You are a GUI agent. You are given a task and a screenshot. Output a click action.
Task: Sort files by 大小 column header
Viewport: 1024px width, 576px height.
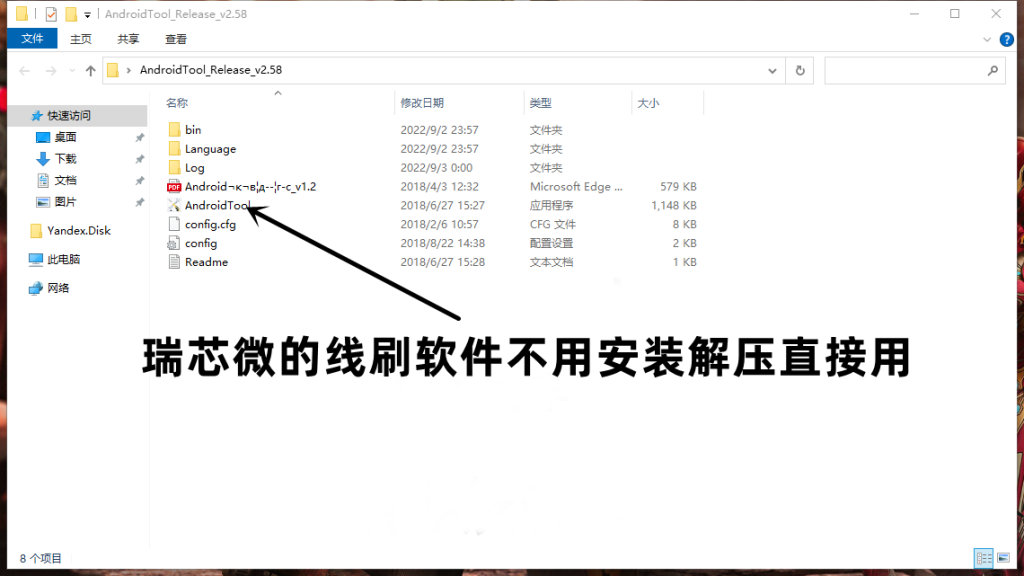[648, 103]
